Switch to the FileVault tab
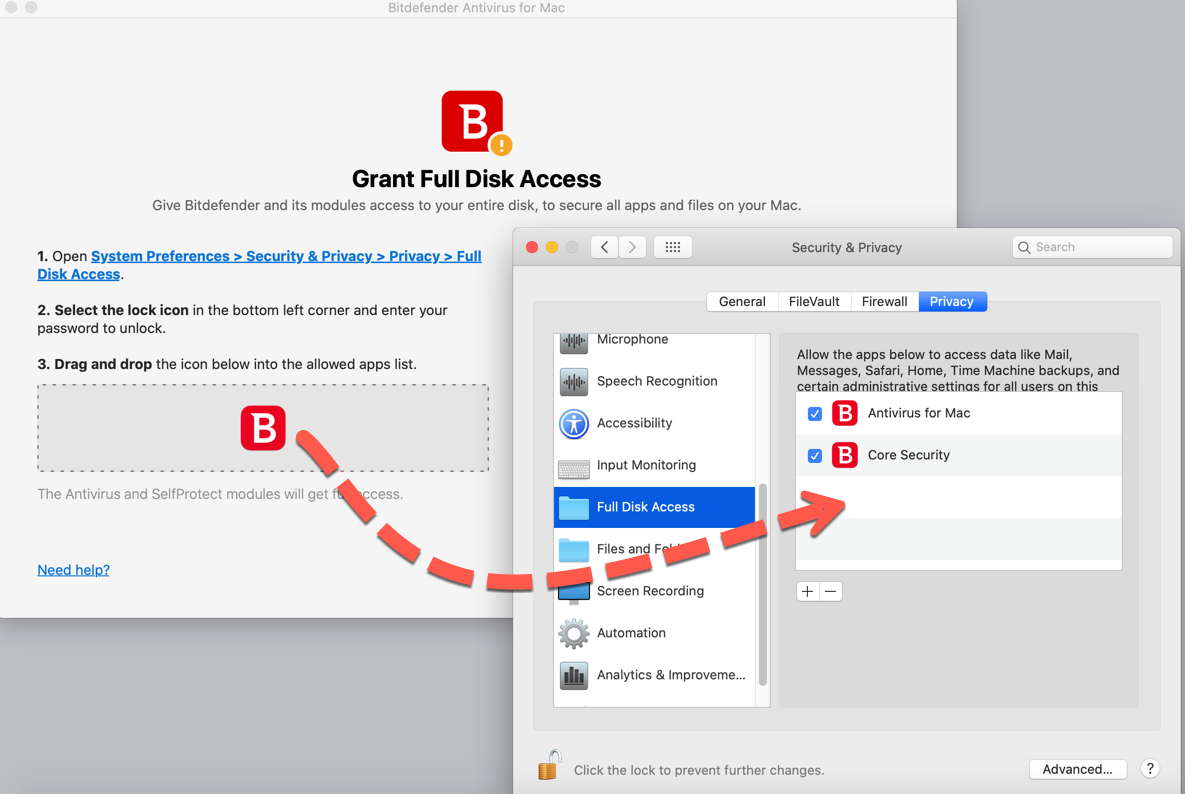 pyautogui.click(x=813, y=300)
